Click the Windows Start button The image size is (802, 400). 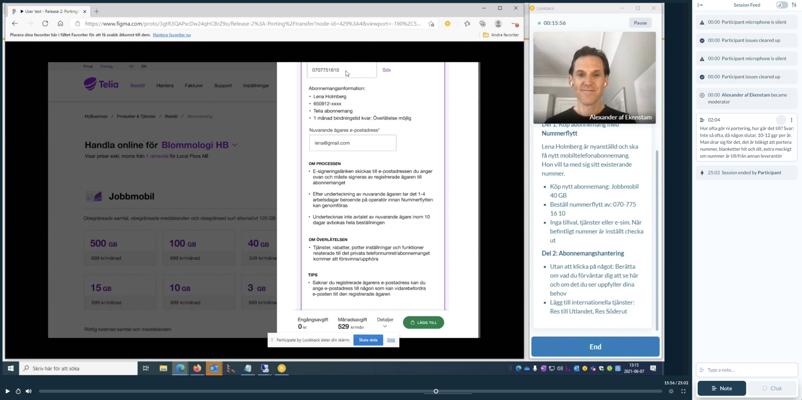coord(10,368)
